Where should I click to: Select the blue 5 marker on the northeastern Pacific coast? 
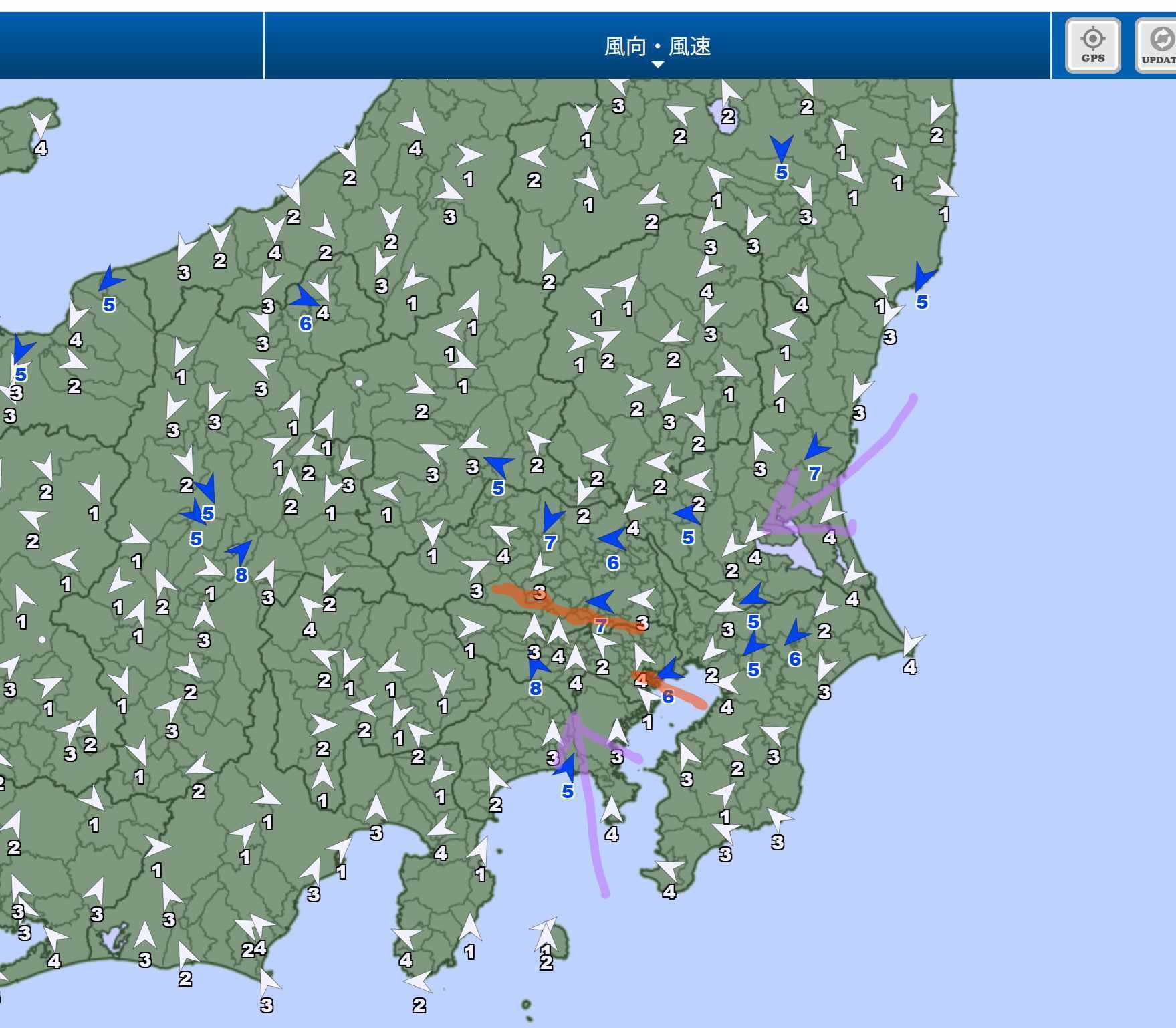click(923, 287)
